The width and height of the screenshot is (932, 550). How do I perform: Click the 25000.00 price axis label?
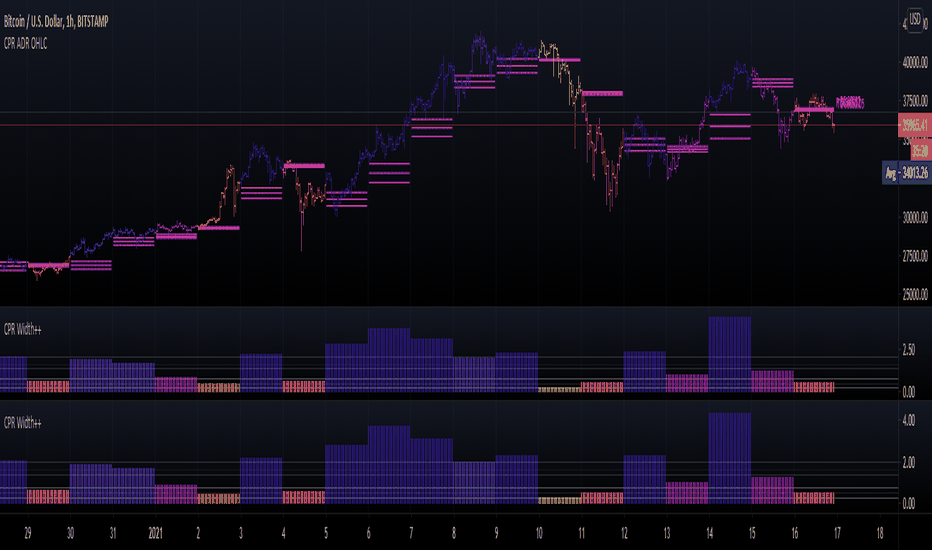[x=915, y=295]
